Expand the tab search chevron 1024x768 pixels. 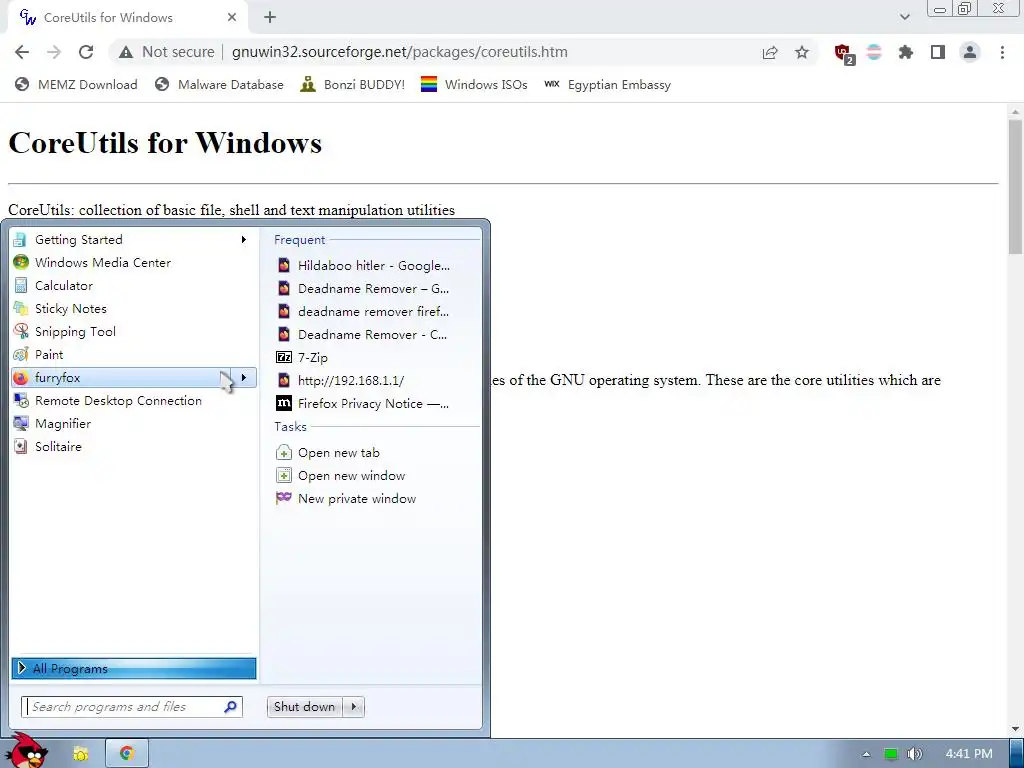(x=904, y=17)
